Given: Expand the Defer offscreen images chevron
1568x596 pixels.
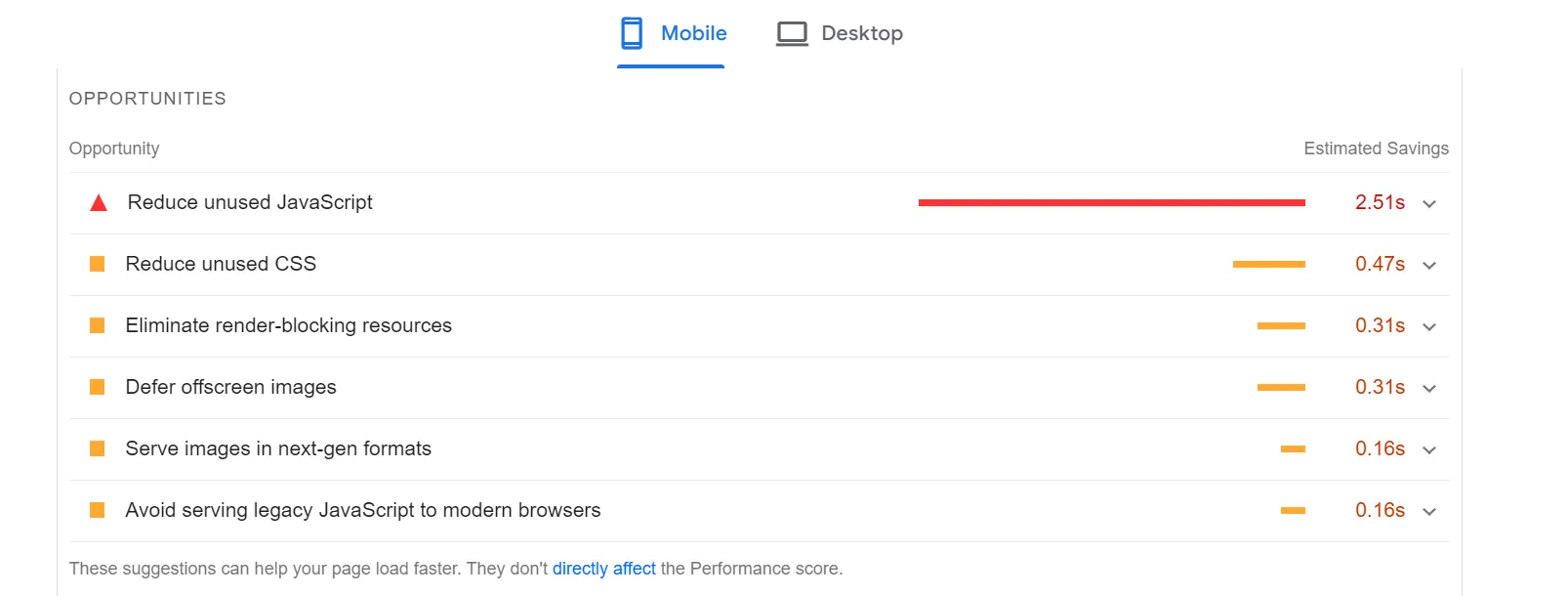Looking at the screenshot, I should click(1429, 389).
